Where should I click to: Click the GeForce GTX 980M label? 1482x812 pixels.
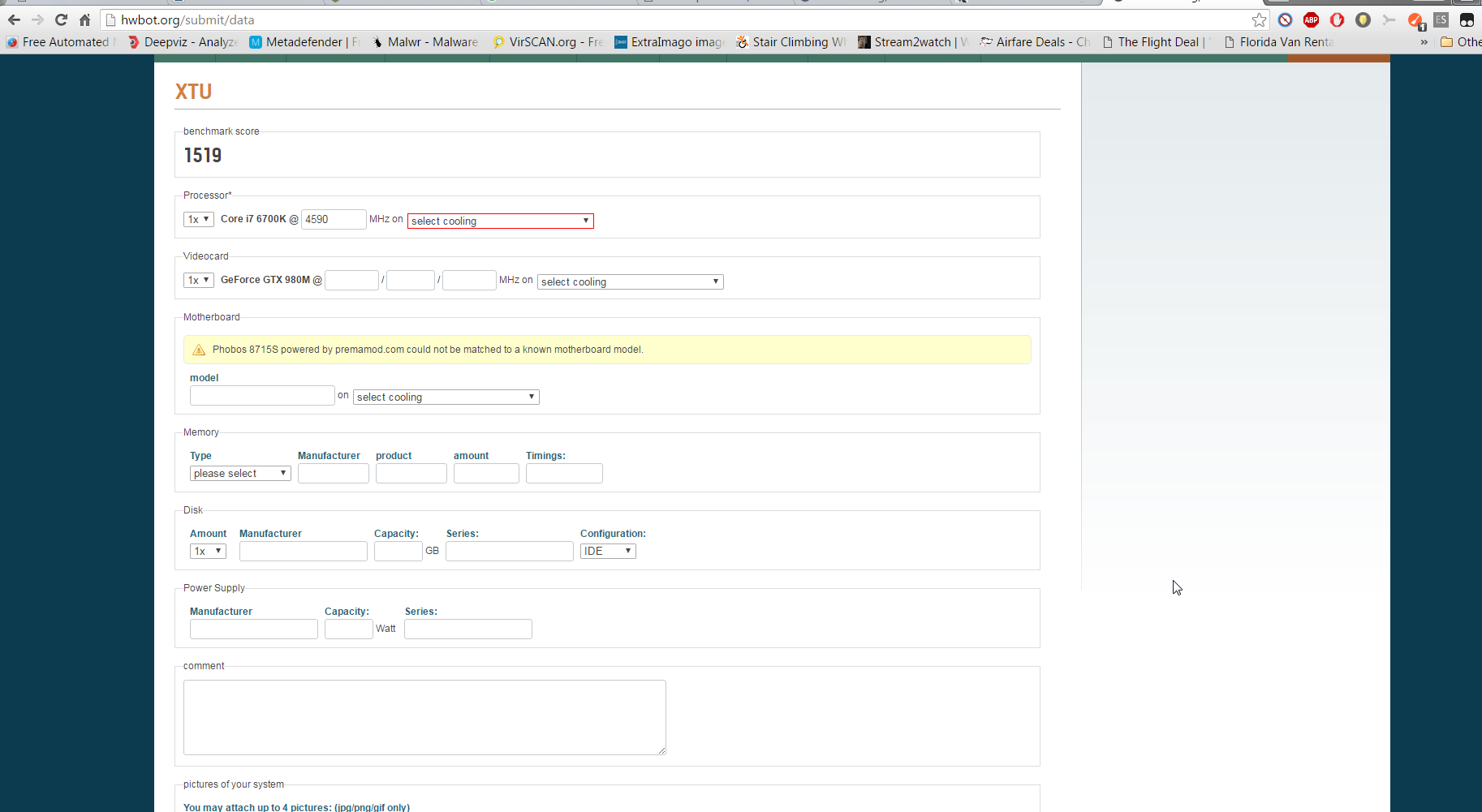pyautogui.click(x=265, y=280)
